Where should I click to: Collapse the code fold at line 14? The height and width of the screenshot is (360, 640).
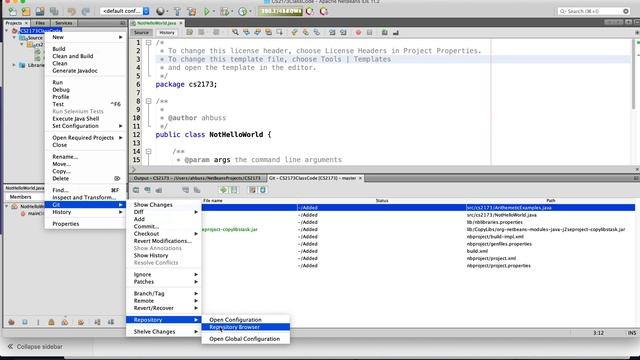[x=149, y=151]
